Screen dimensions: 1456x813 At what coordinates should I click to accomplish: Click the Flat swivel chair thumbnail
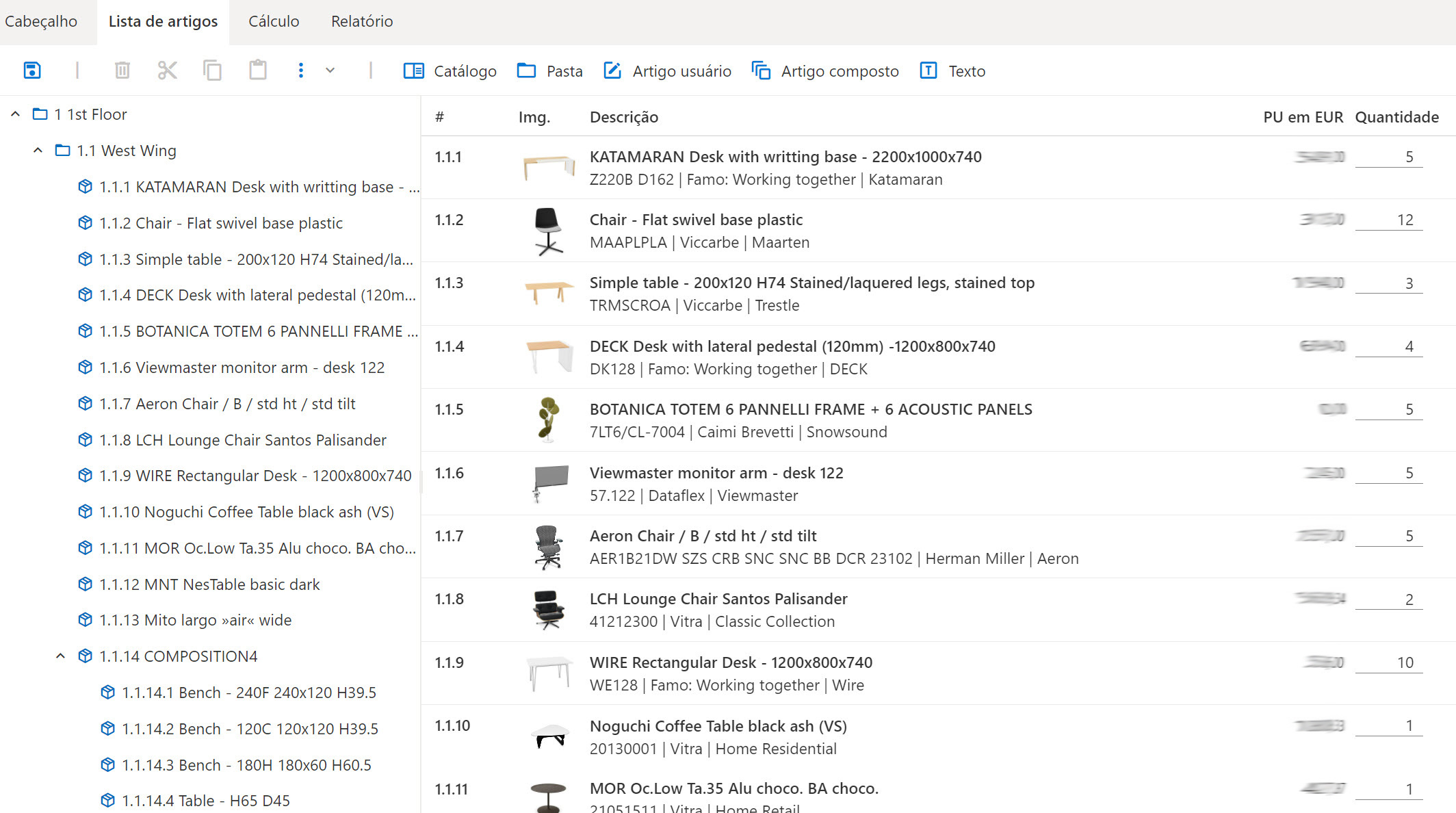[549, 231]
